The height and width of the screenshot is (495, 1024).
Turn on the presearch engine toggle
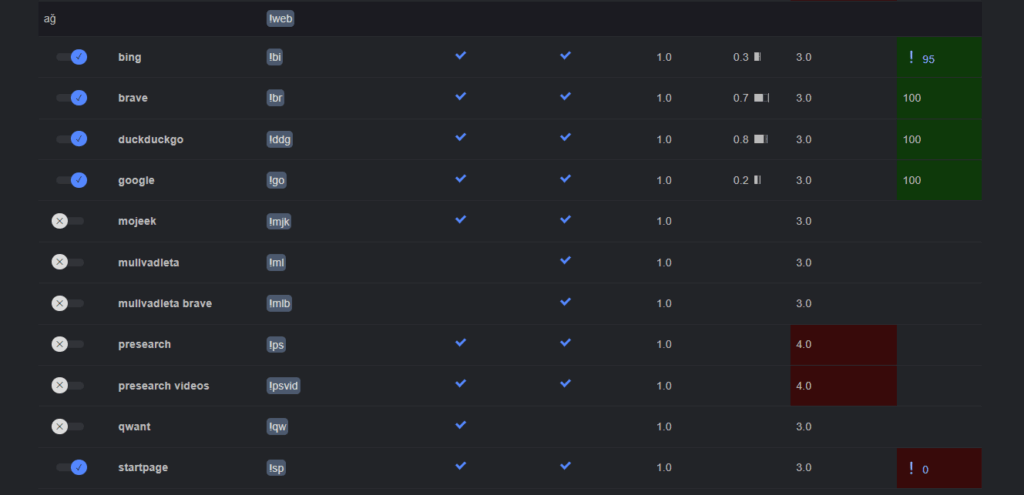pos(67,344)
